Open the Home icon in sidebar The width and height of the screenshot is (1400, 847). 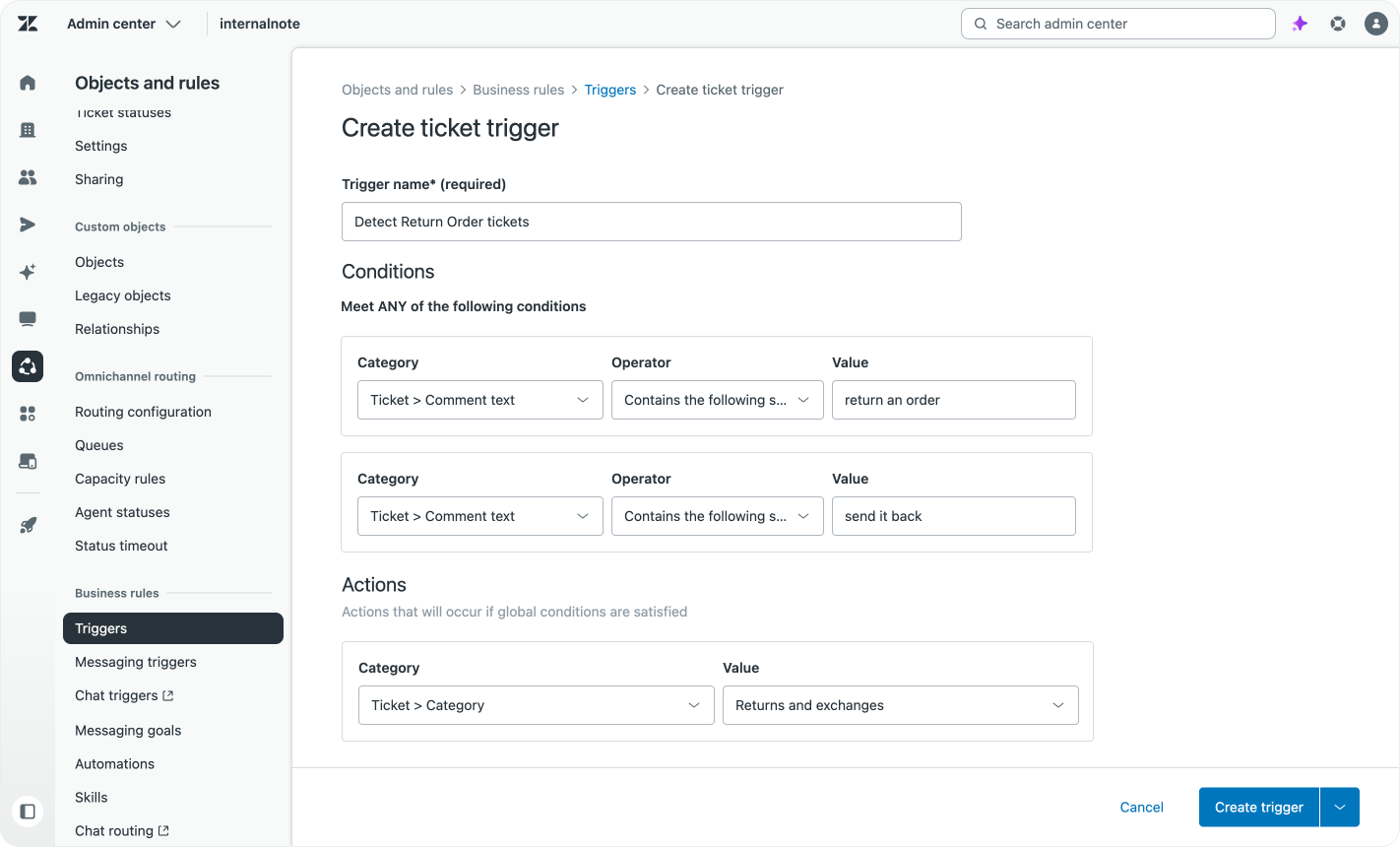pos(28,83)
